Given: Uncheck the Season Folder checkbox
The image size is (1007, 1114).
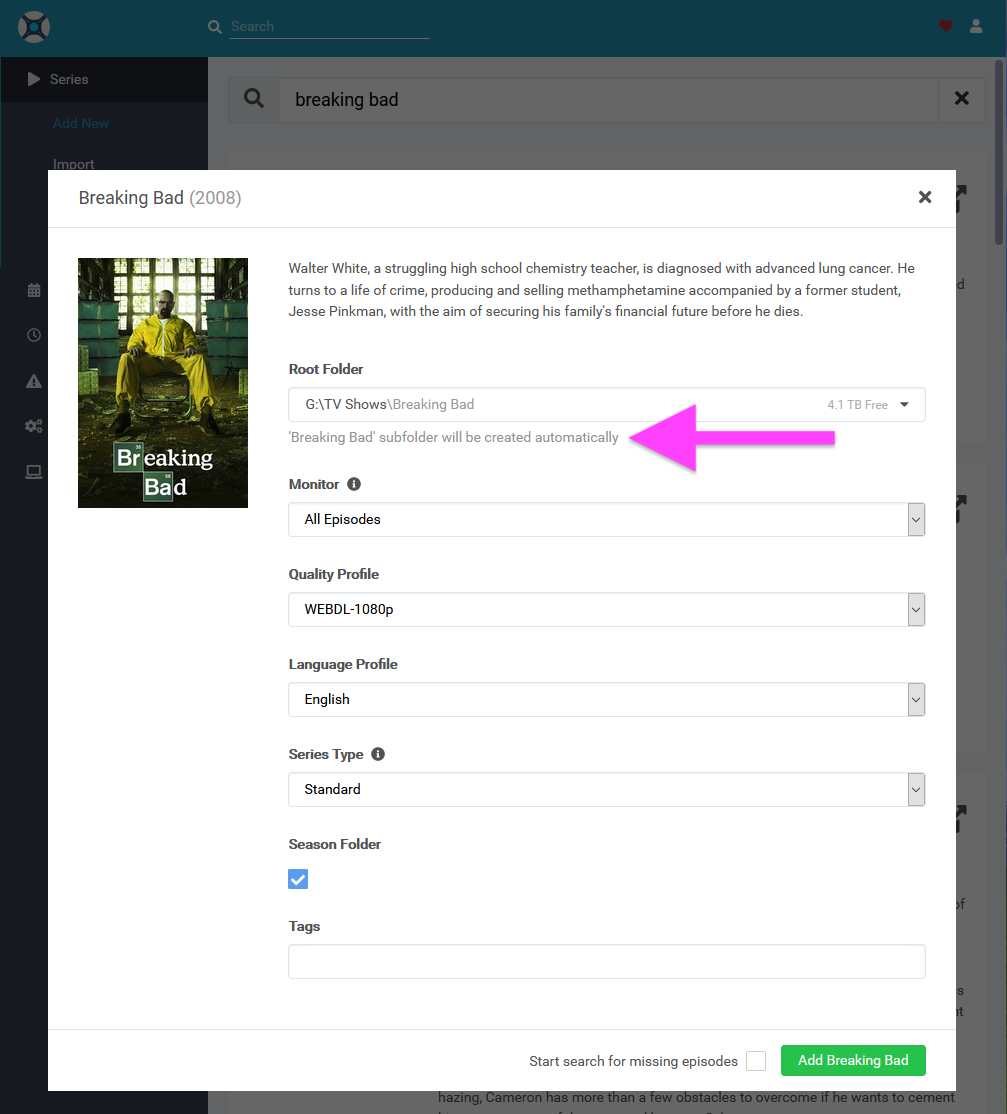Looking at the screenshot, I should click(x=297, y=879).
